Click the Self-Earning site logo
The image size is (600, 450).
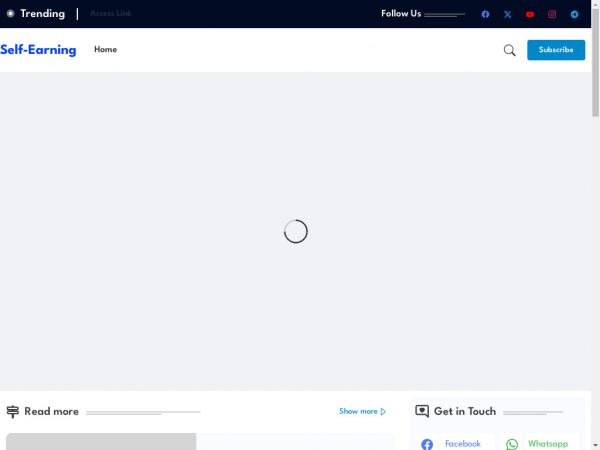tap(38, 50)
